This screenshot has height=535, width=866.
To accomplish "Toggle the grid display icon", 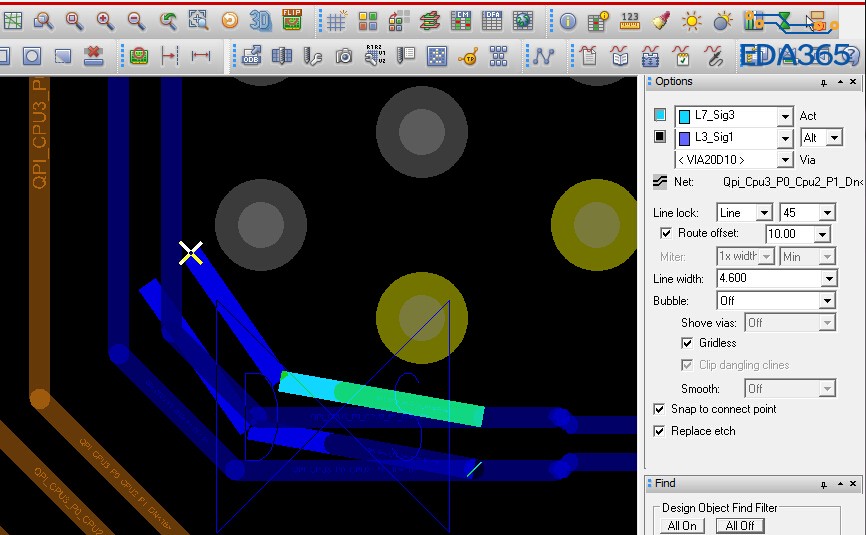I will point(337,20).
